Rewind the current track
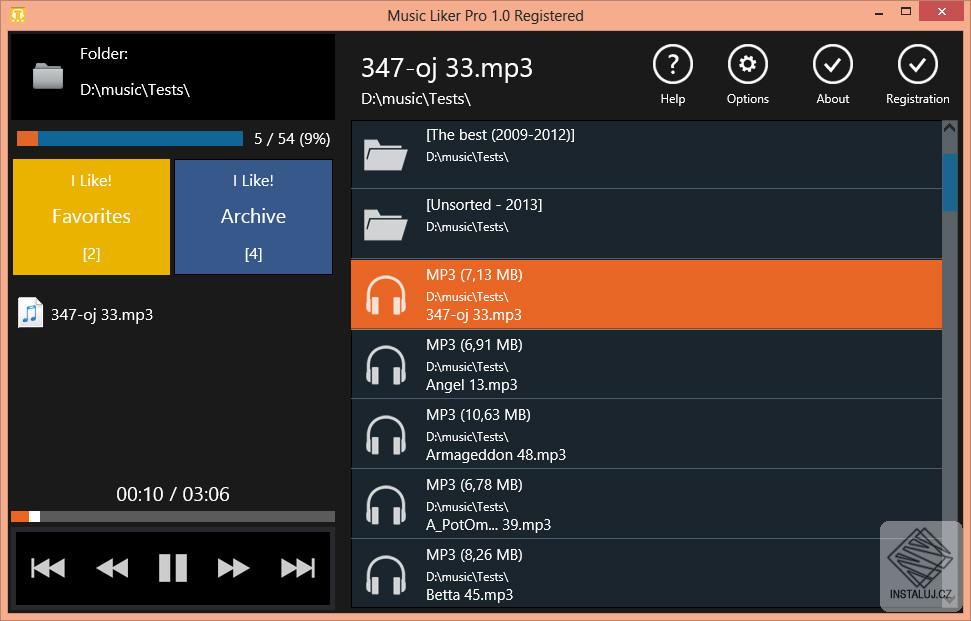971x621 pixels. coord(111,568)
